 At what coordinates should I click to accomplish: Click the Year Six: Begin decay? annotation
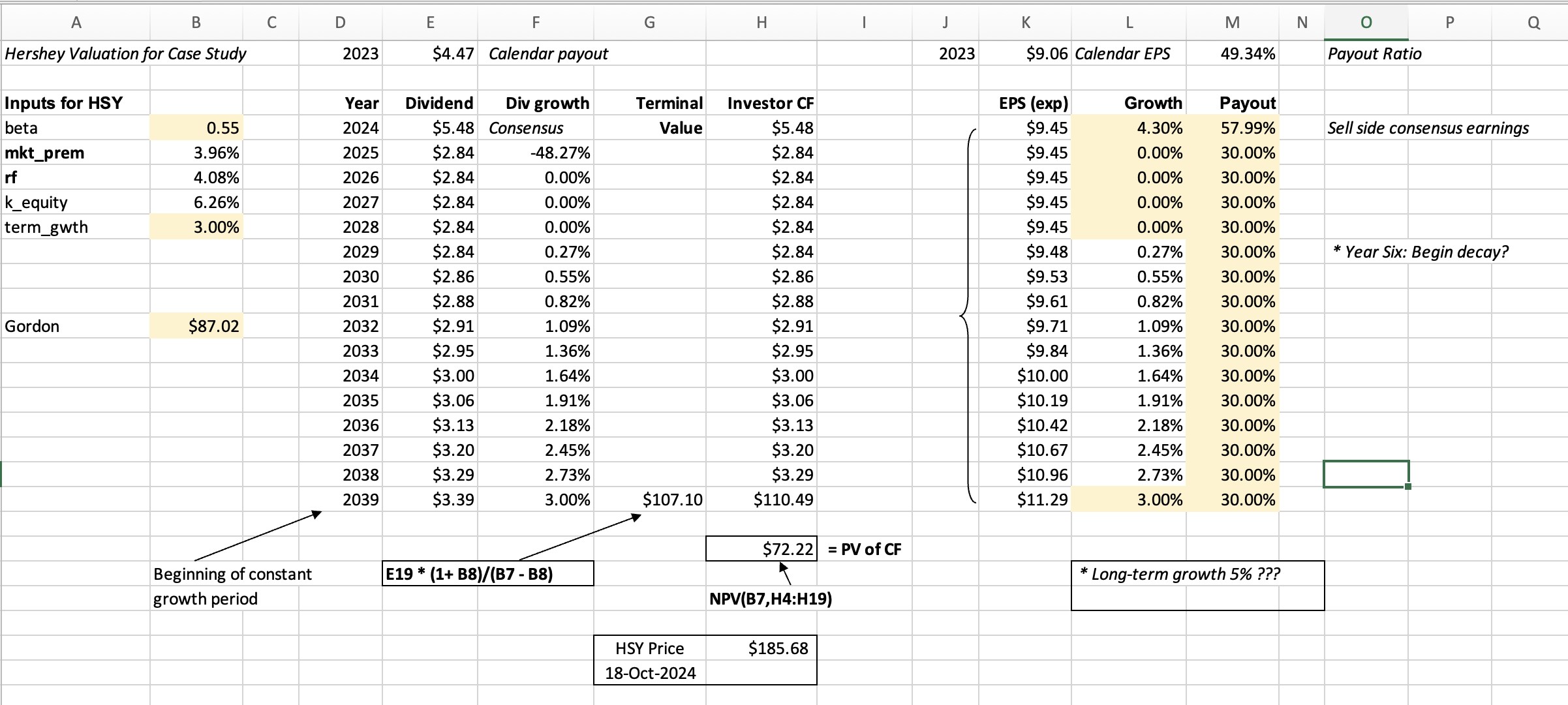[1420, 251]
